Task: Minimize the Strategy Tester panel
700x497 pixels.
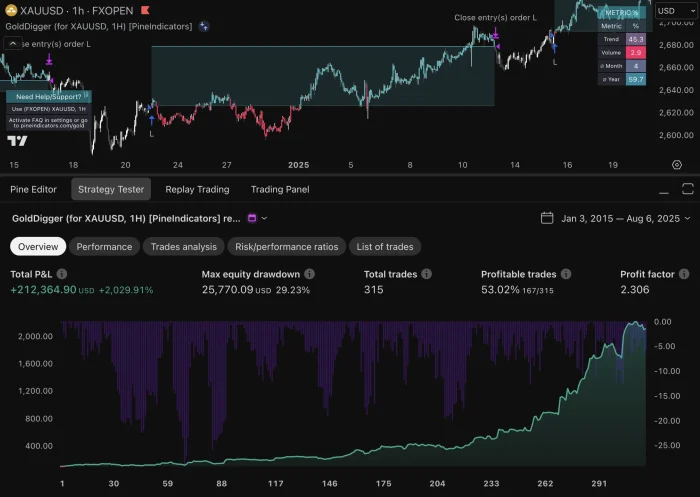Action: coord(664,189)
